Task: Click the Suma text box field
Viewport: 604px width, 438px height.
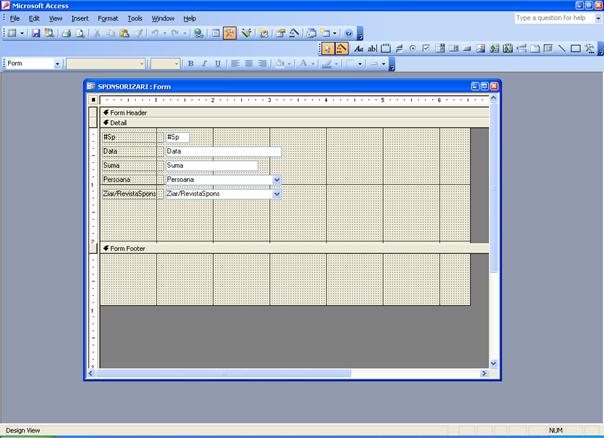Action: (211, 166)
